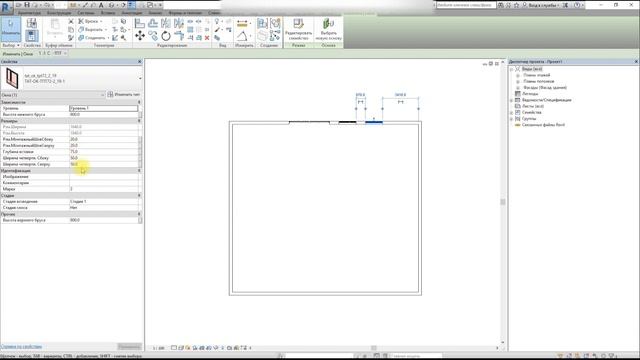Viewport: 640px width, 360px height.
Task: Click the red Delete X icon
Action: [x=207, y=38]
